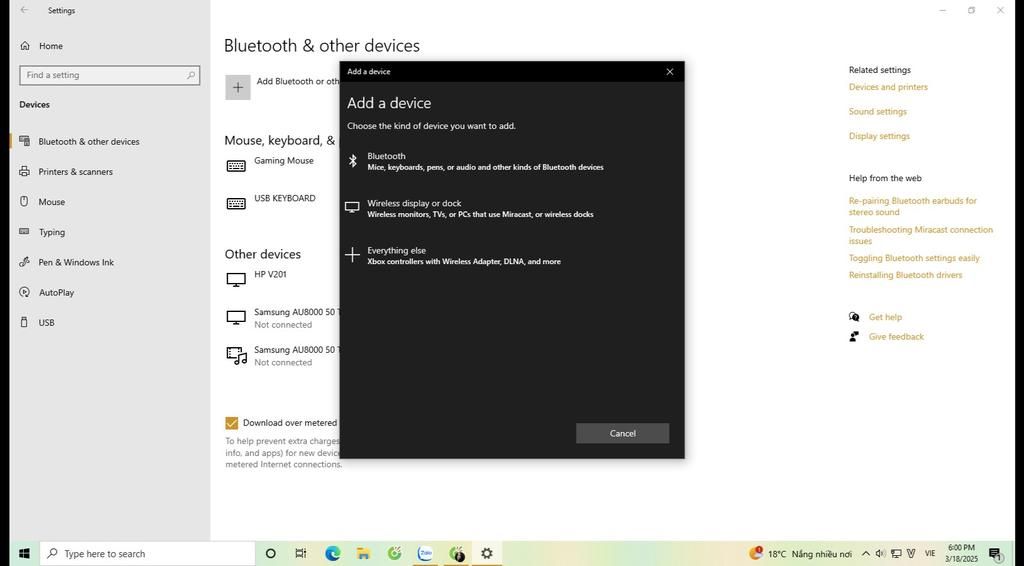Open the Typing settings section
Viewport: 1024px width, 566px height.
(x=51, y=232)
